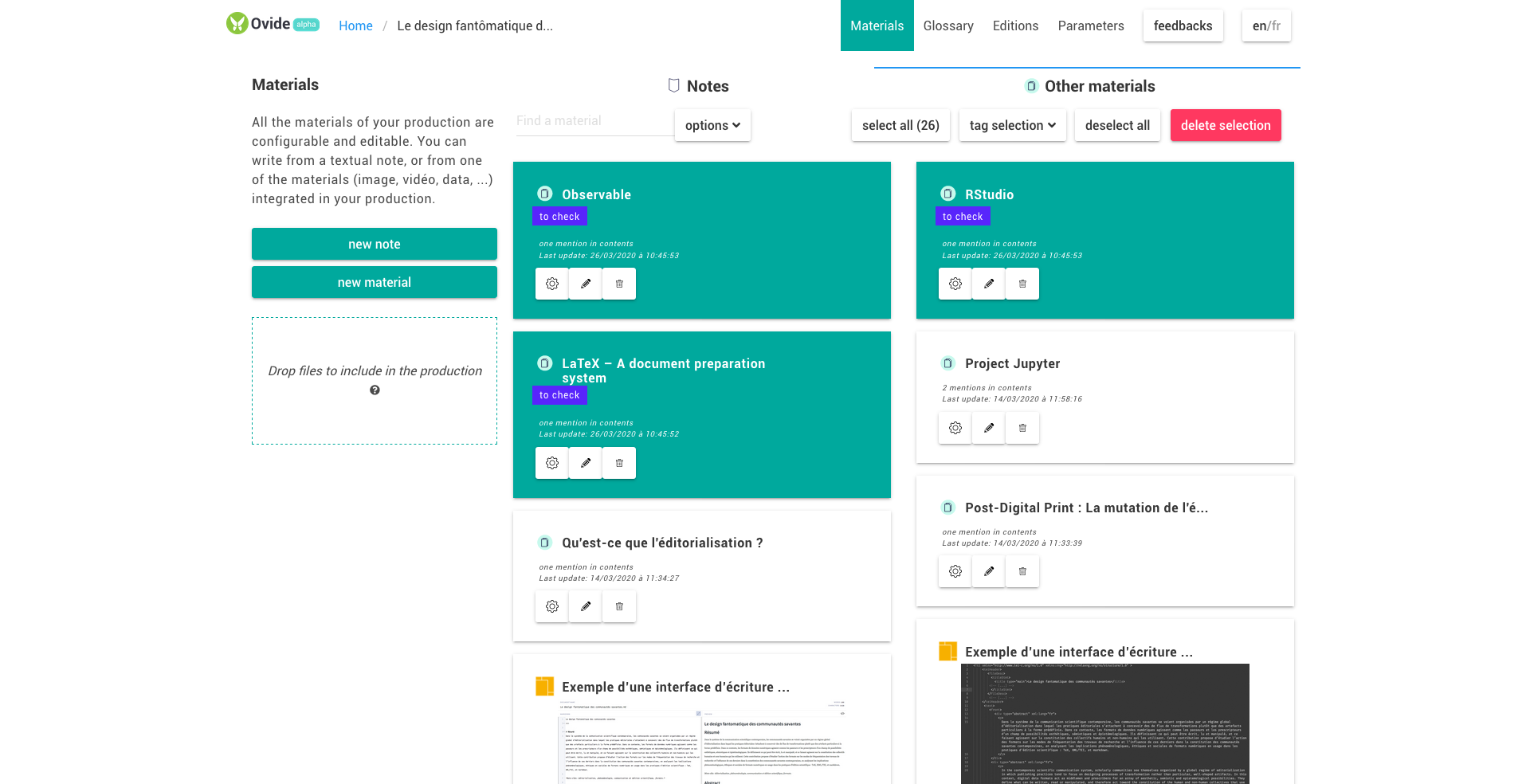Image resolution: width=1530 pixels, height=784 pixels.
Task: Open the Parameters tab
Action: pyautogui.click(x=1091, y=25)
